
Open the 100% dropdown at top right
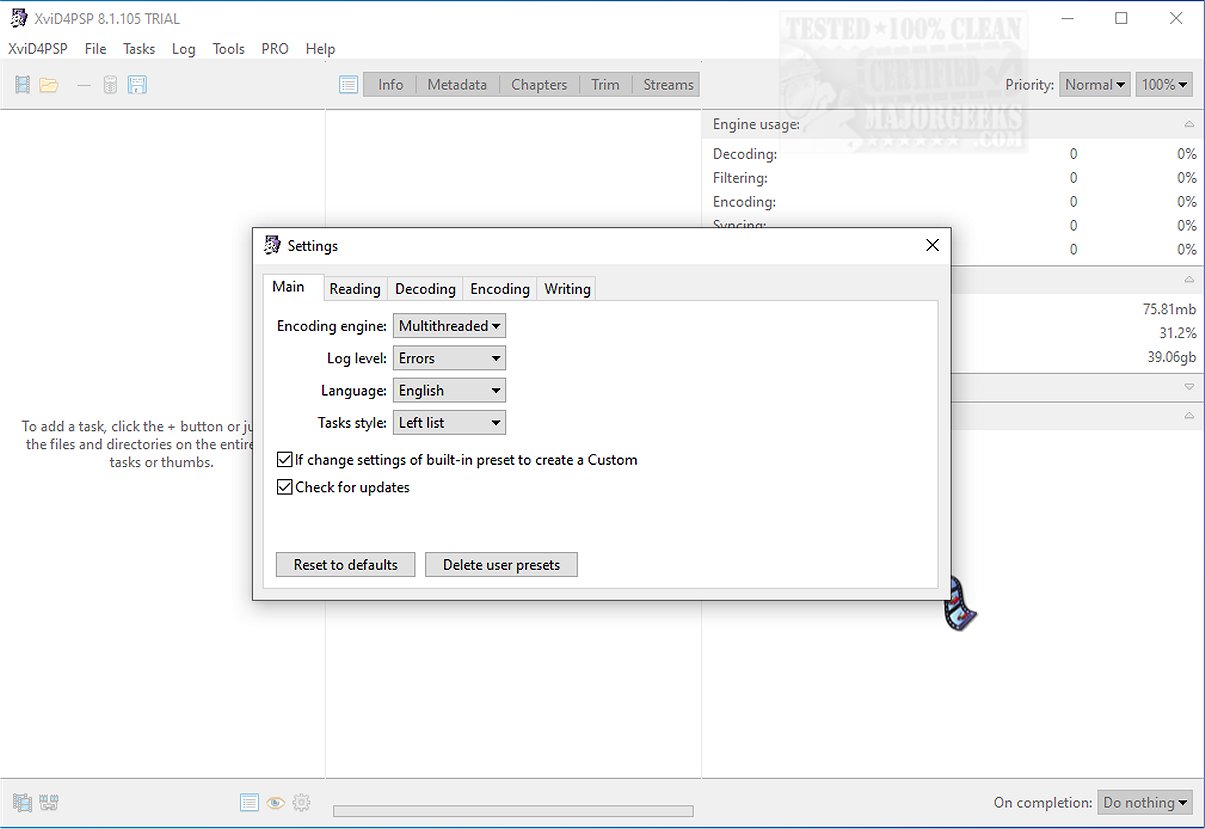(x=1164, y=85)
